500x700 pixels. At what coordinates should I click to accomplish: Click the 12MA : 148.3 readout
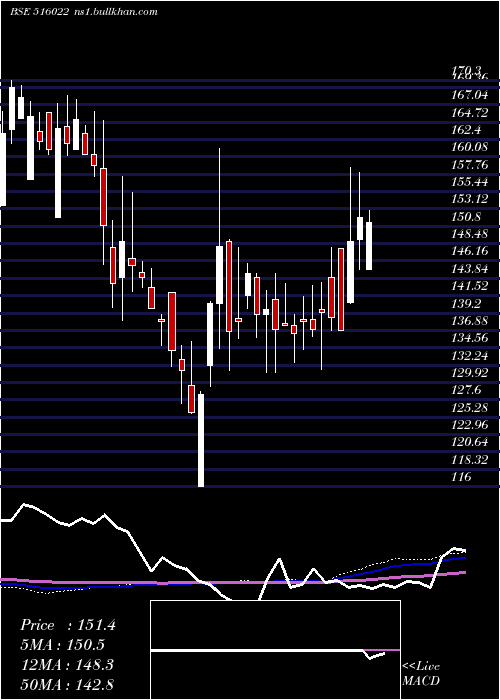pyautogui.click(x=67, y=665)
